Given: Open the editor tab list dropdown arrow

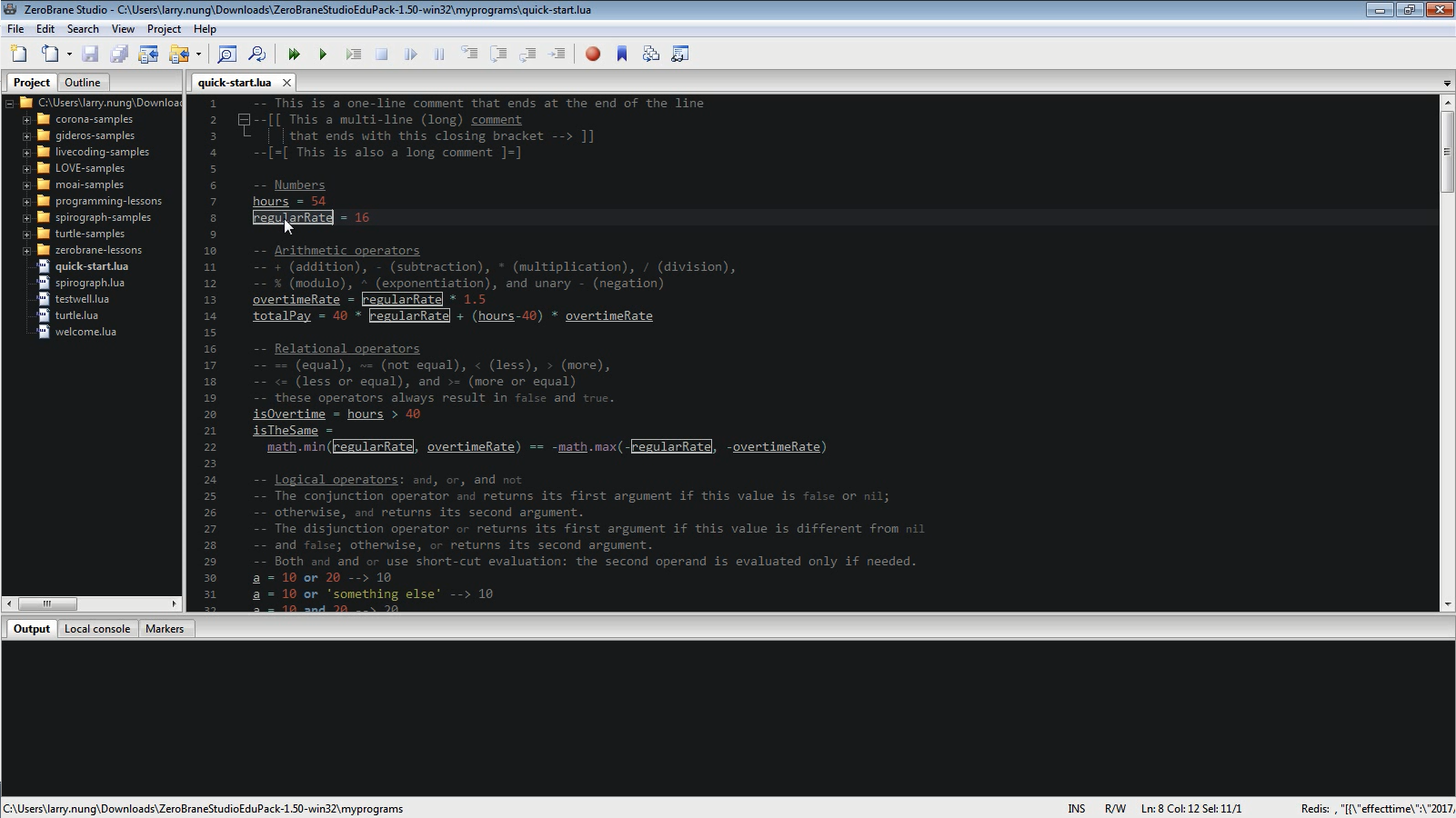Looking at the screenshot, I should click(x=1447, y=84).
